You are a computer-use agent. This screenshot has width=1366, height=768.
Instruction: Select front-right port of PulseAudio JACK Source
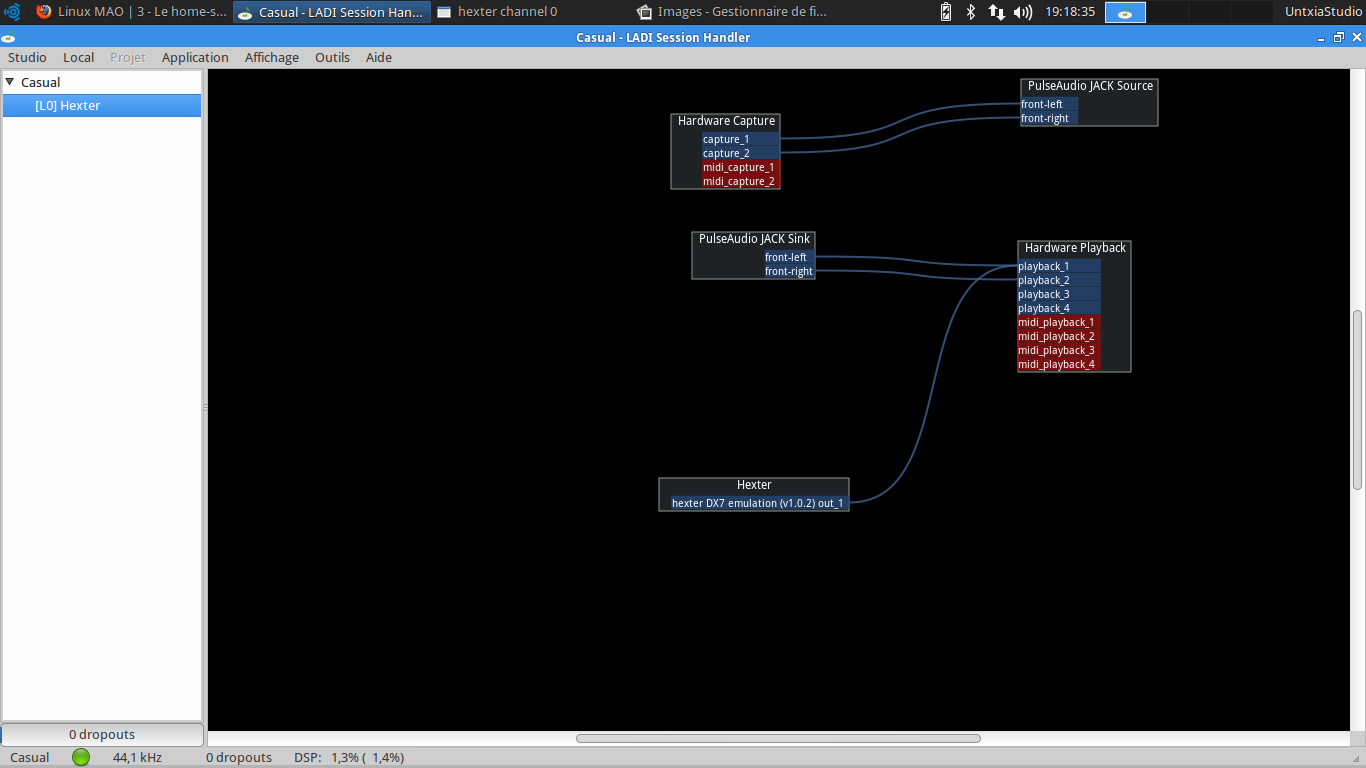(1049, 118)
